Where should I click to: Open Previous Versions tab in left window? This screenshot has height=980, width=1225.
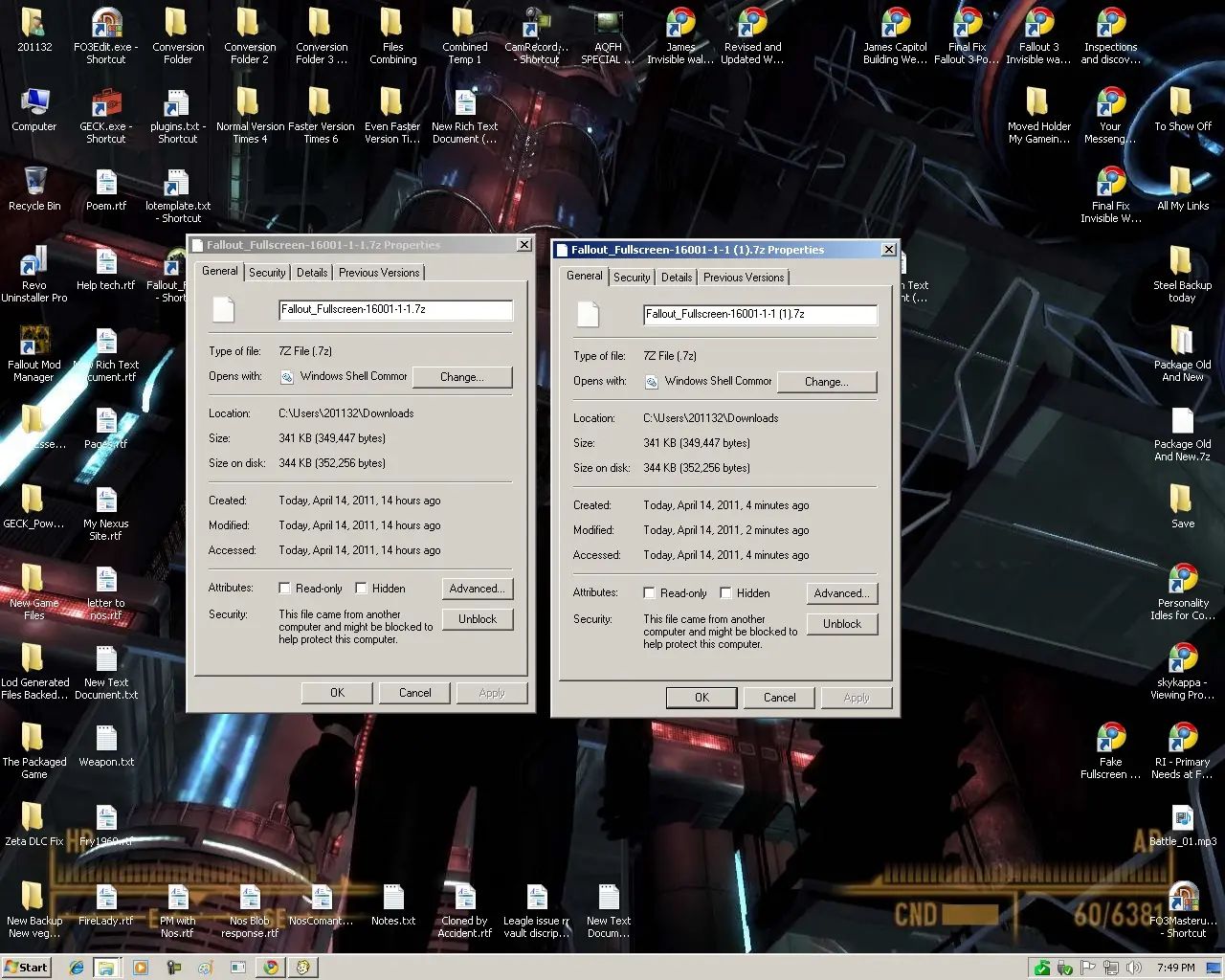click(x=379, y=273)
